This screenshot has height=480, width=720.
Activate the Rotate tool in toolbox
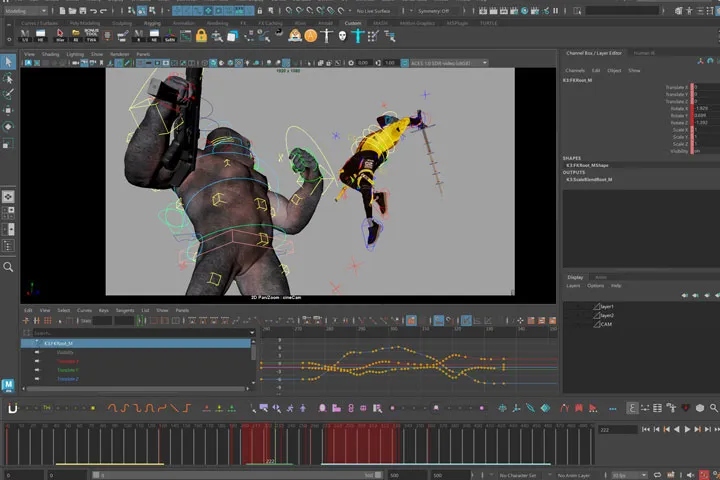8,127
